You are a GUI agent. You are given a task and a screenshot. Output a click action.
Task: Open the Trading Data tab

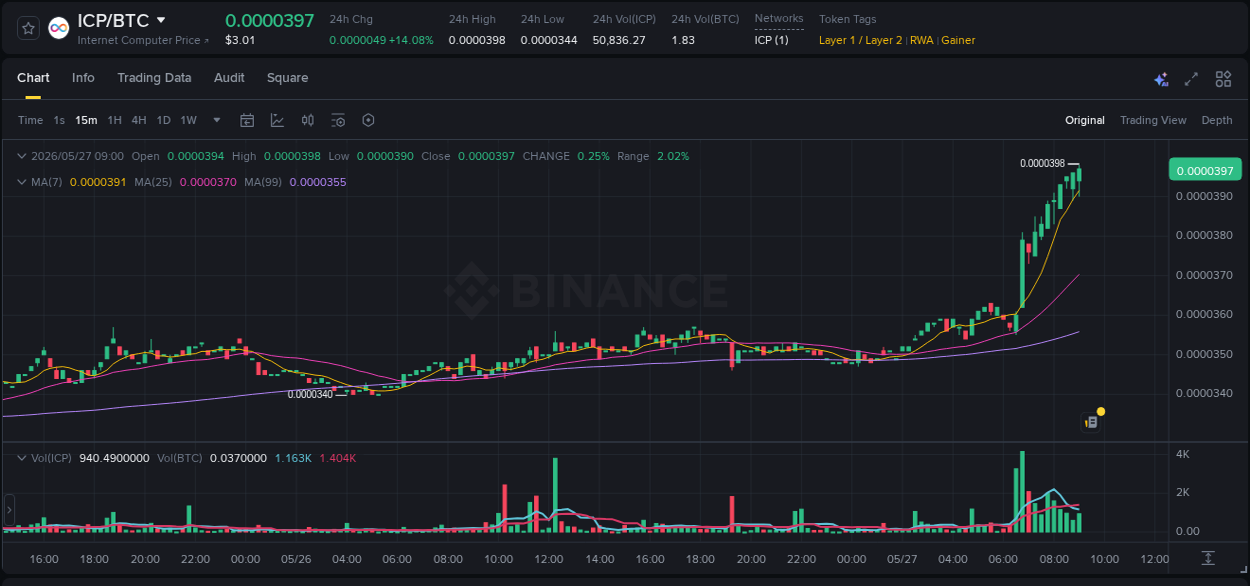pos(154,78)
